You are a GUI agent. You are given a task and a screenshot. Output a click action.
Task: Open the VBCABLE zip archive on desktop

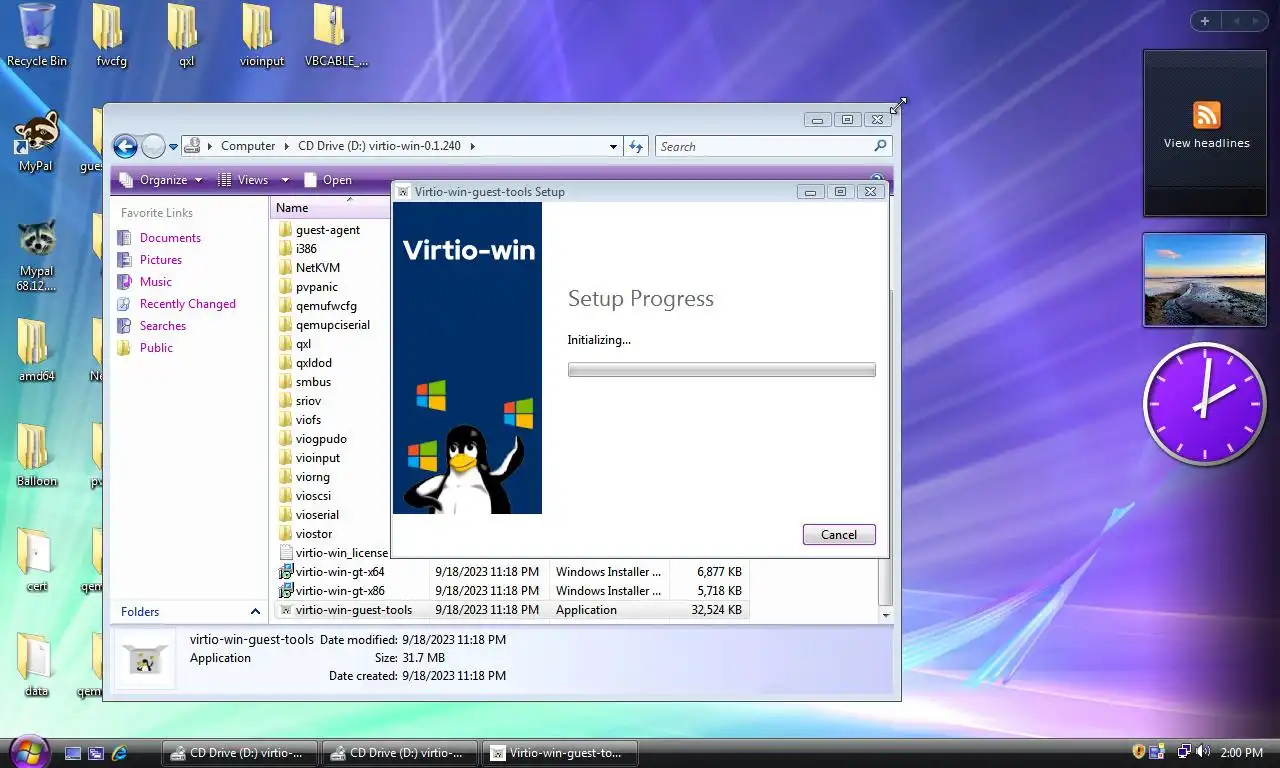336,35
